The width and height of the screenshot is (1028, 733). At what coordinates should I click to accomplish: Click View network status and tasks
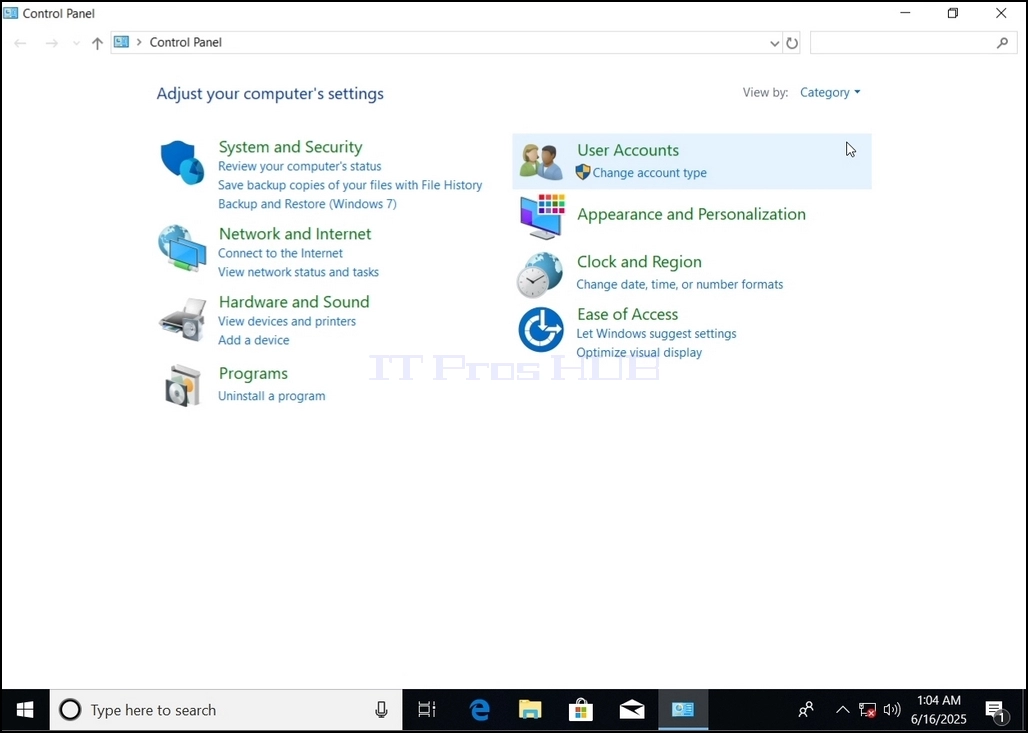pos(298,272)
